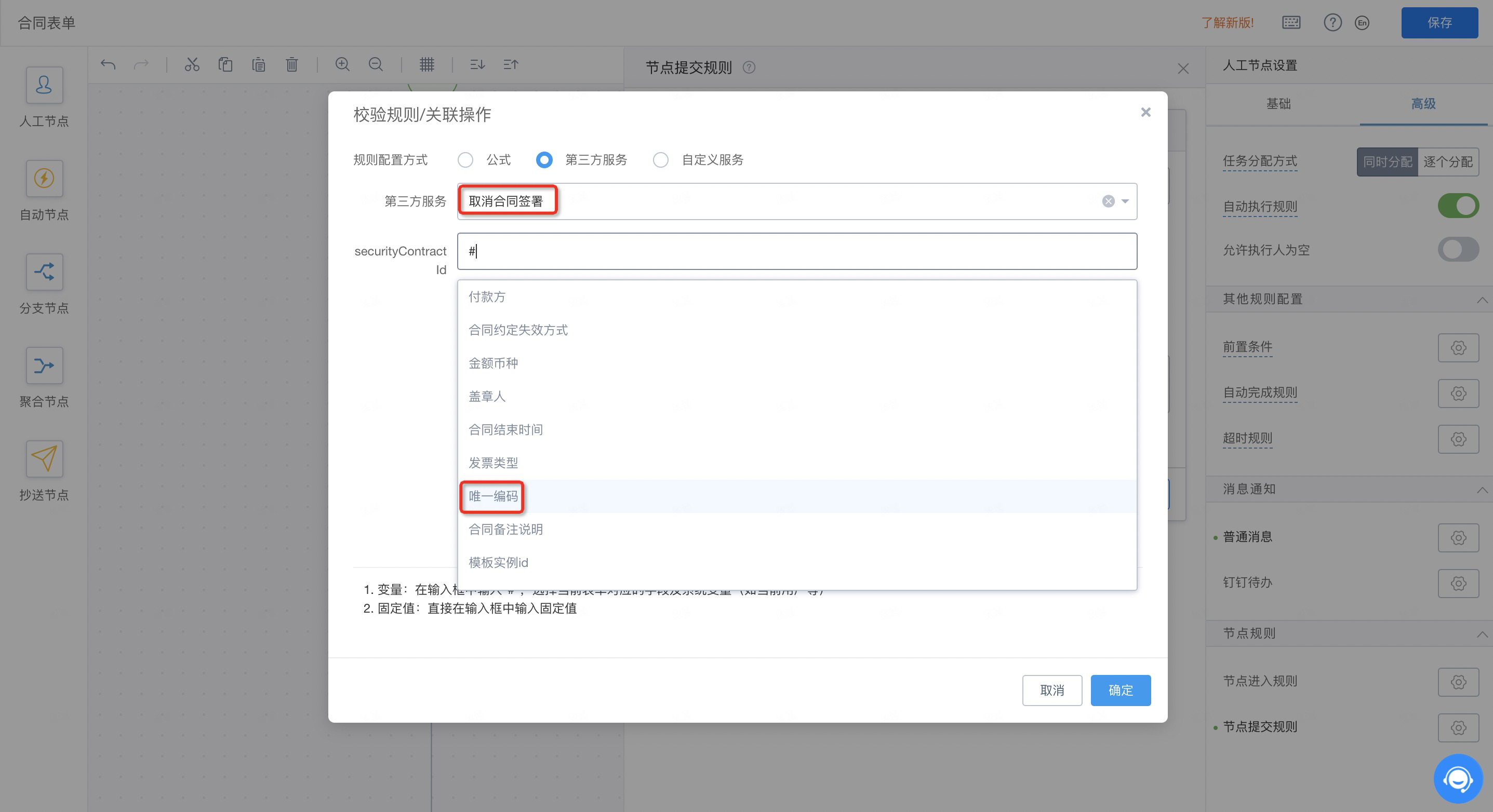Click the zoom in magnifier icon
This screenshot has height=812, width=1493.
tap(342, 64)
